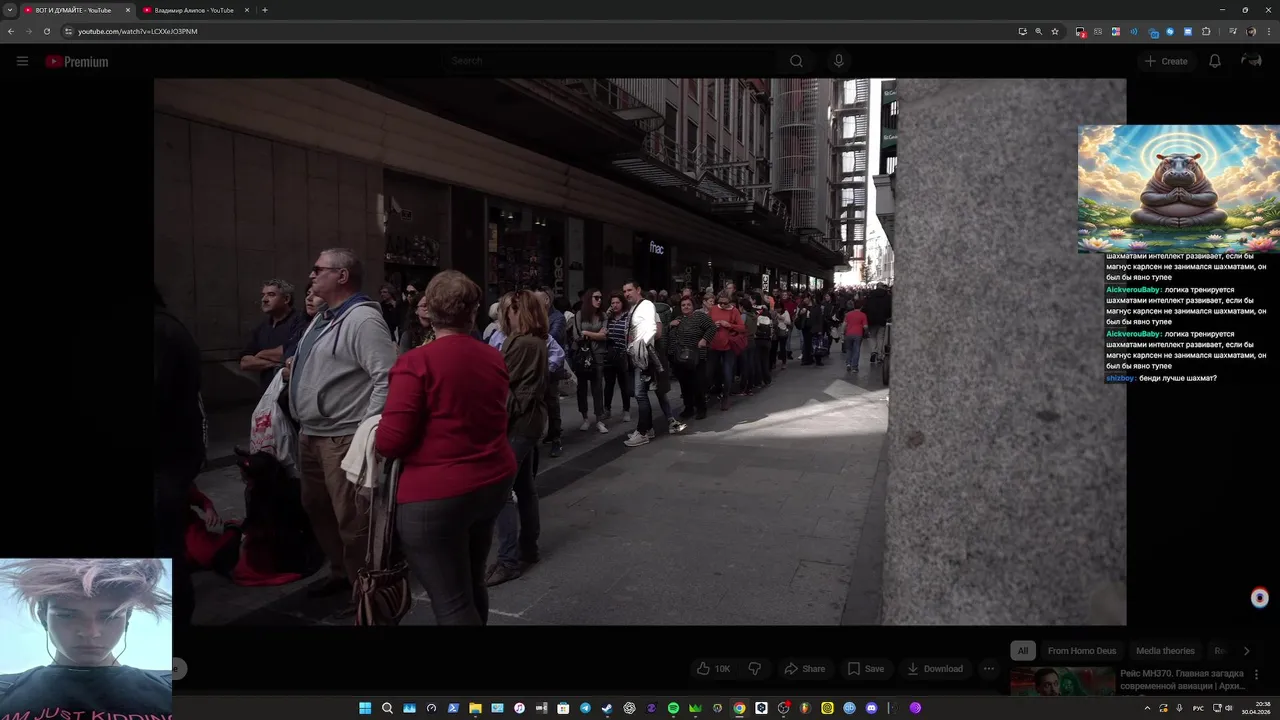Go to the YouTube Premium home logo

[76, 62]
